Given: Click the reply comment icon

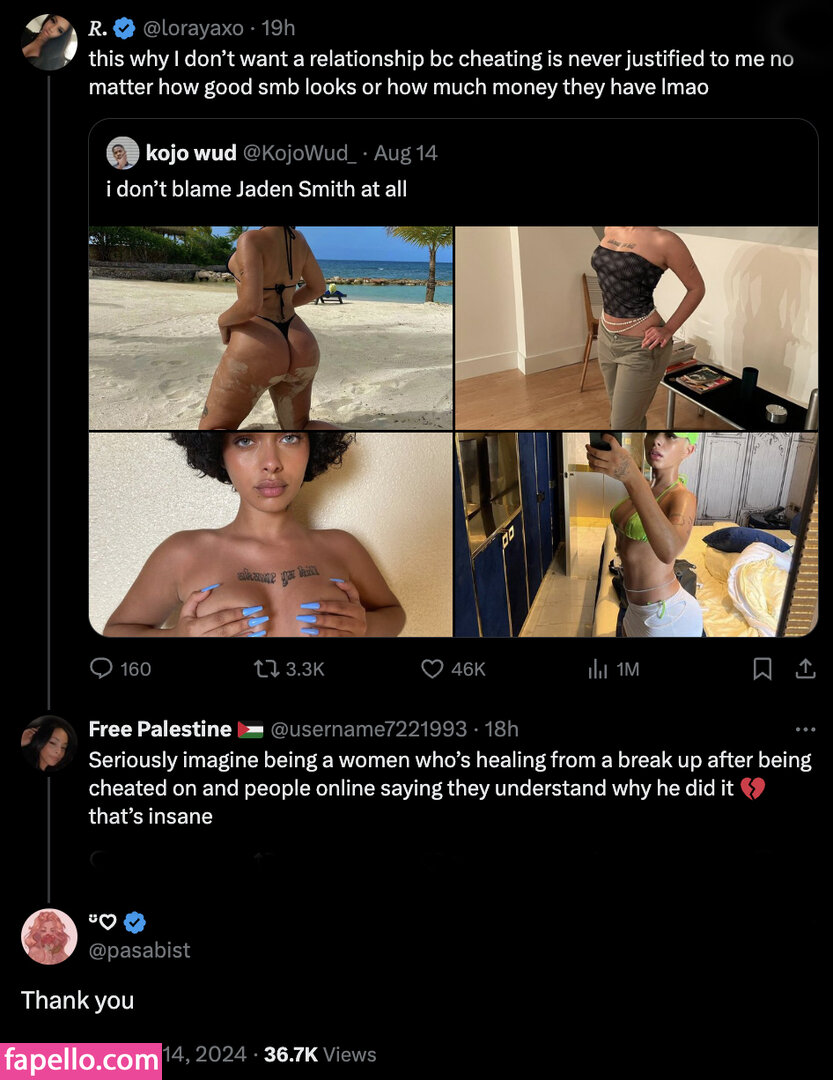Looking at the screenshot, I should [x=102, y=668].
